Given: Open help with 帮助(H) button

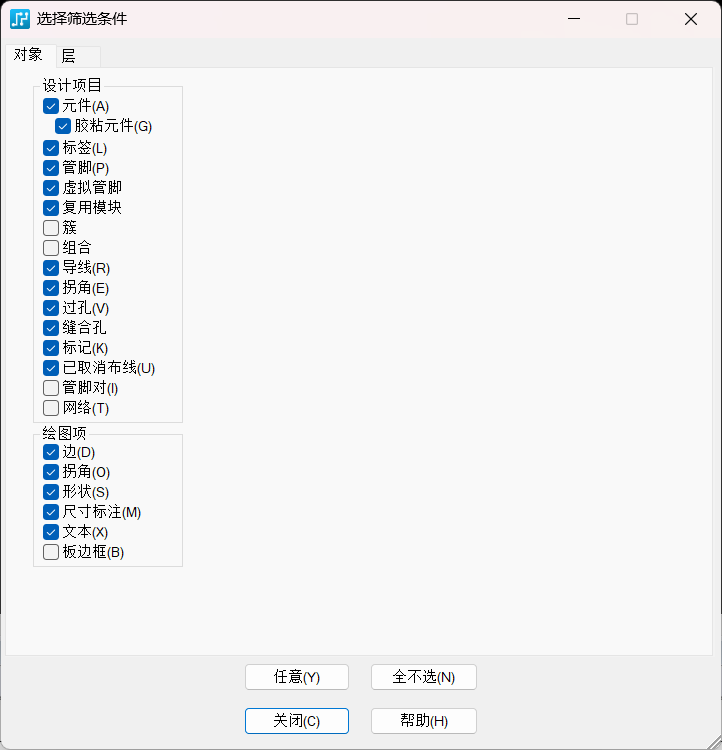Looking at the screenshot, I should point(423,721).
